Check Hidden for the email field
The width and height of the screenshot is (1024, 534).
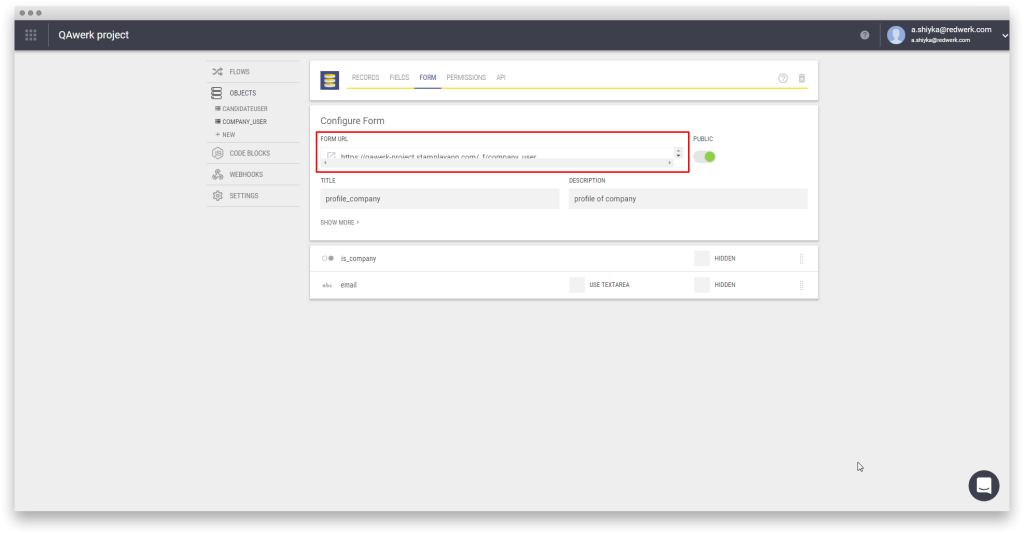click(x=702, y=285)
